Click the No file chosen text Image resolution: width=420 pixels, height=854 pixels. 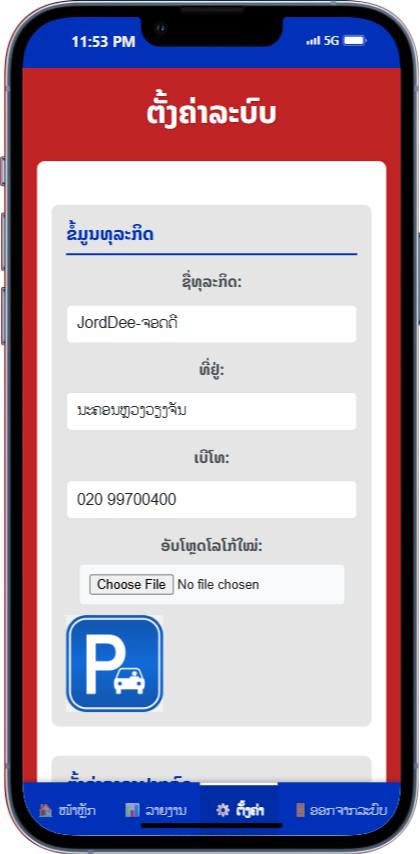[218, 584]
